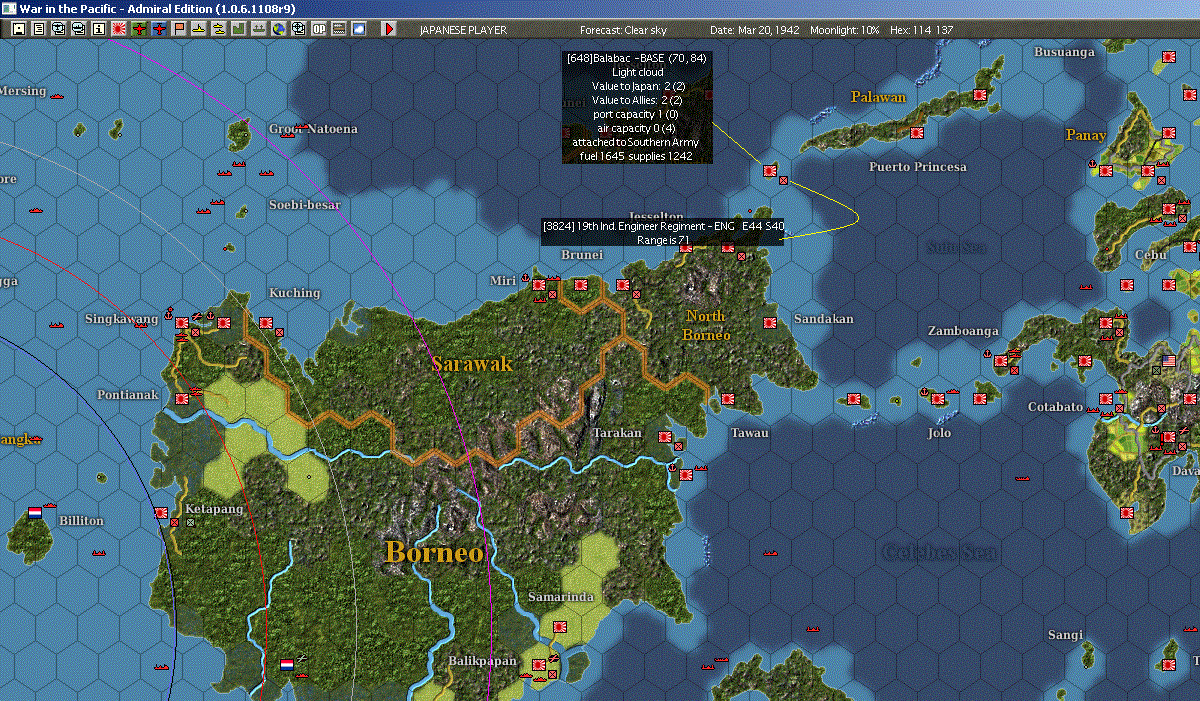1200x701 pixels.
Task: Click the green land-shape toolbar icon
Action: point(238,29)
